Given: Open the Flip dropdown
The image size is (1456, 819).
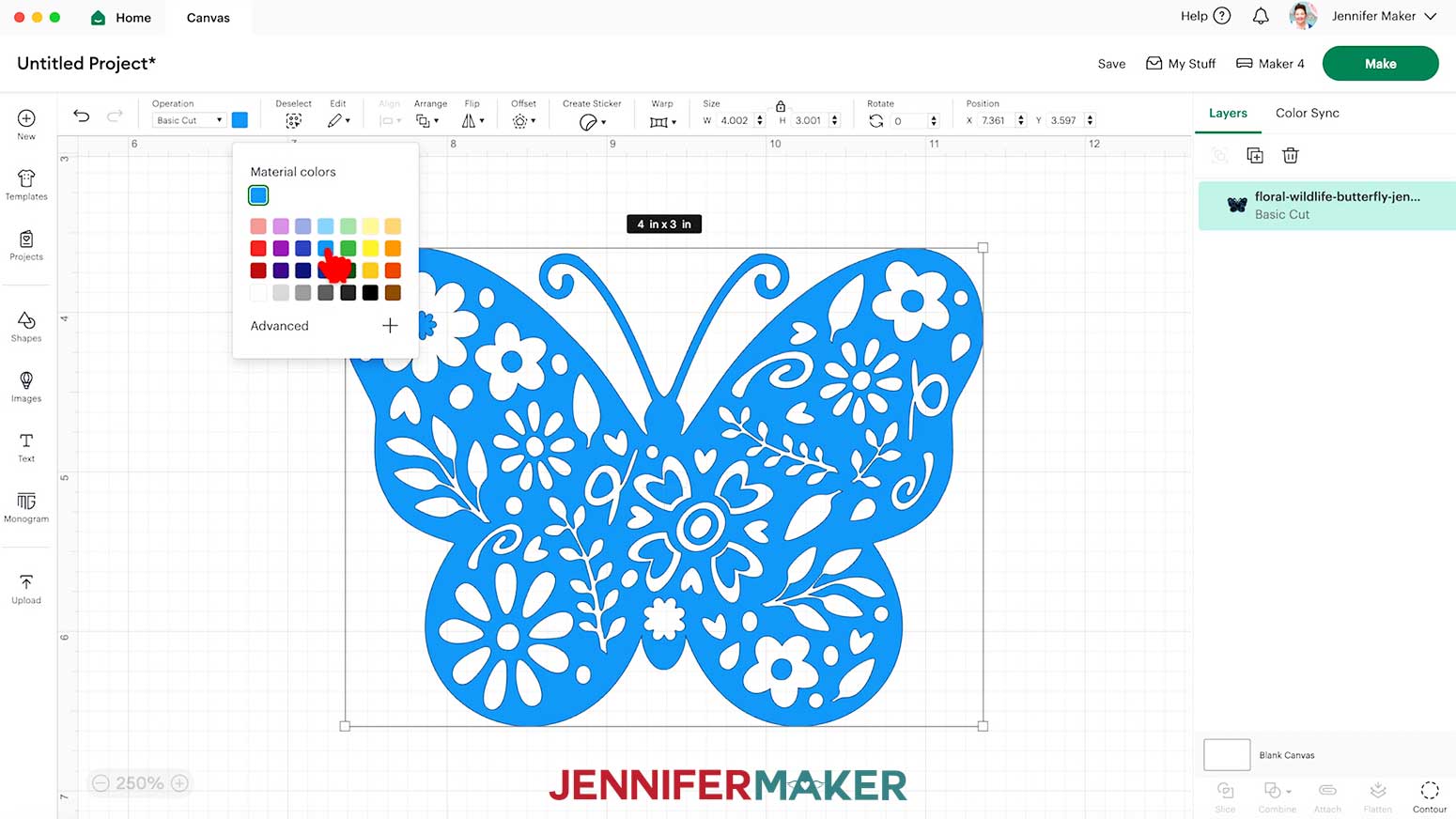Looking at the screenshot, I should point(472,121).
